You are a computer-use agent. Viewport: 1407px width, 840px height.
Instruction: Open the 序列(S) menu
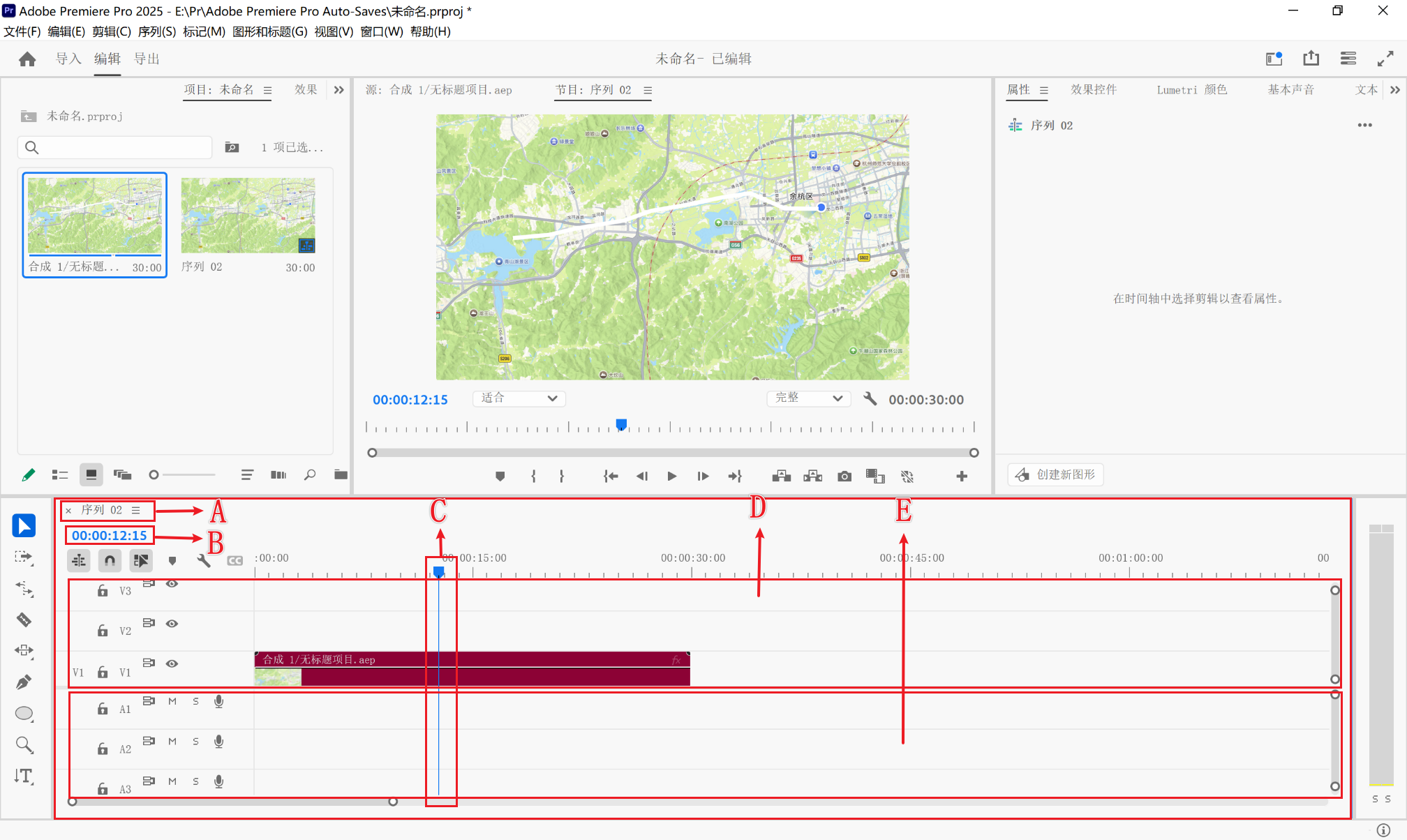click(156, 31)
